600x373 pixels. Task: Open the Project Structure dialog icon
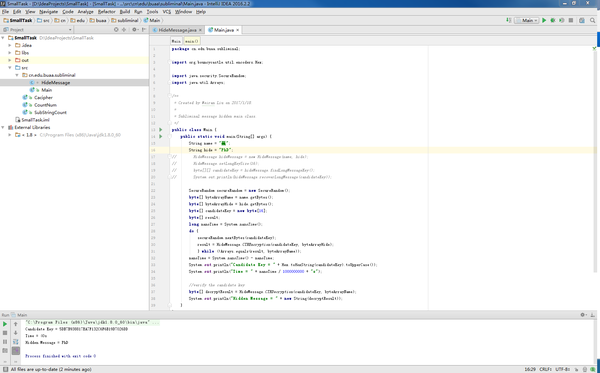[582, 20]
